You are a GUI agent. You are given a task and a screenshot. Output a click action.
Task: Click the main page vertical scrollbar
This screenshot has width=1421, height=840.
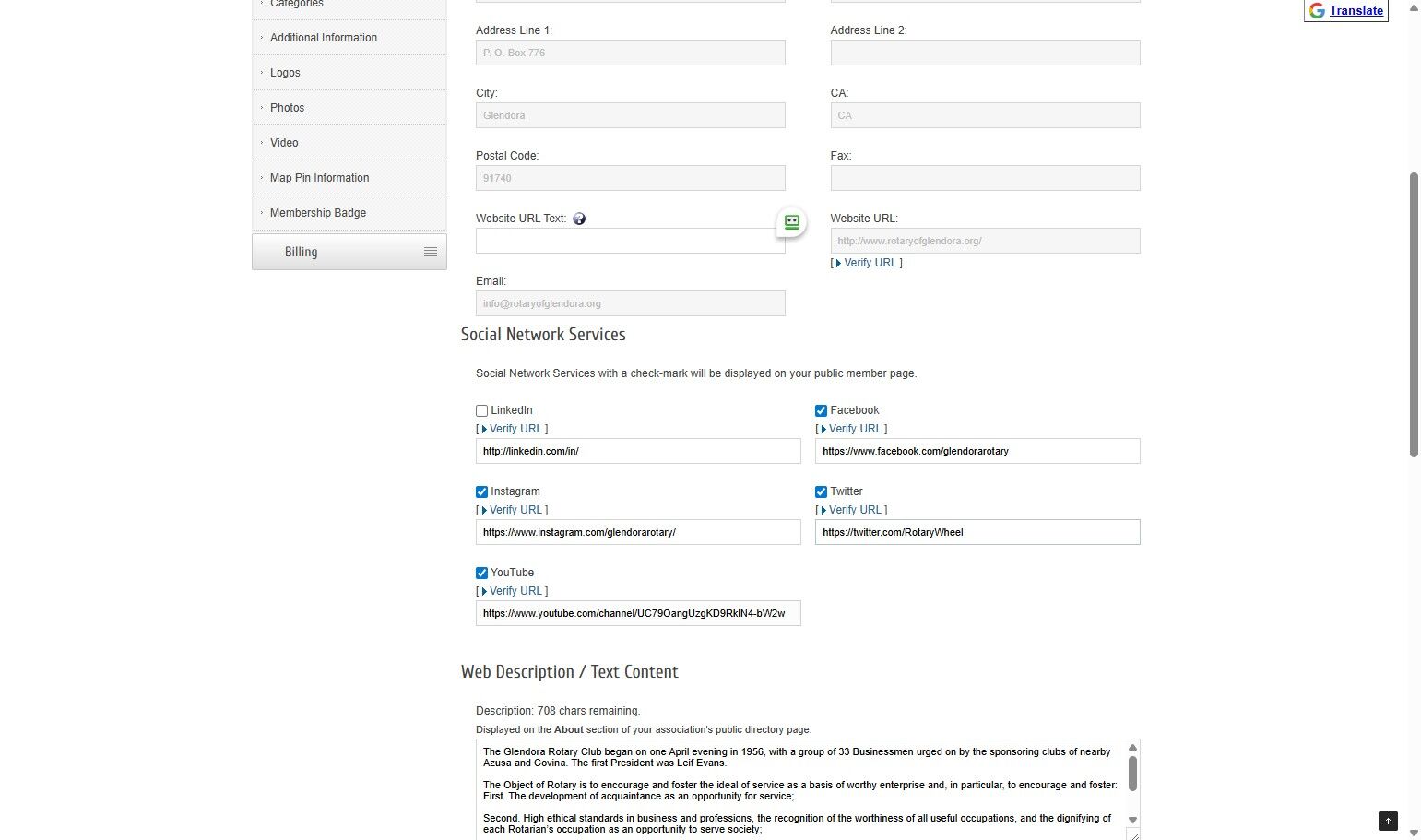[1414, 314]
